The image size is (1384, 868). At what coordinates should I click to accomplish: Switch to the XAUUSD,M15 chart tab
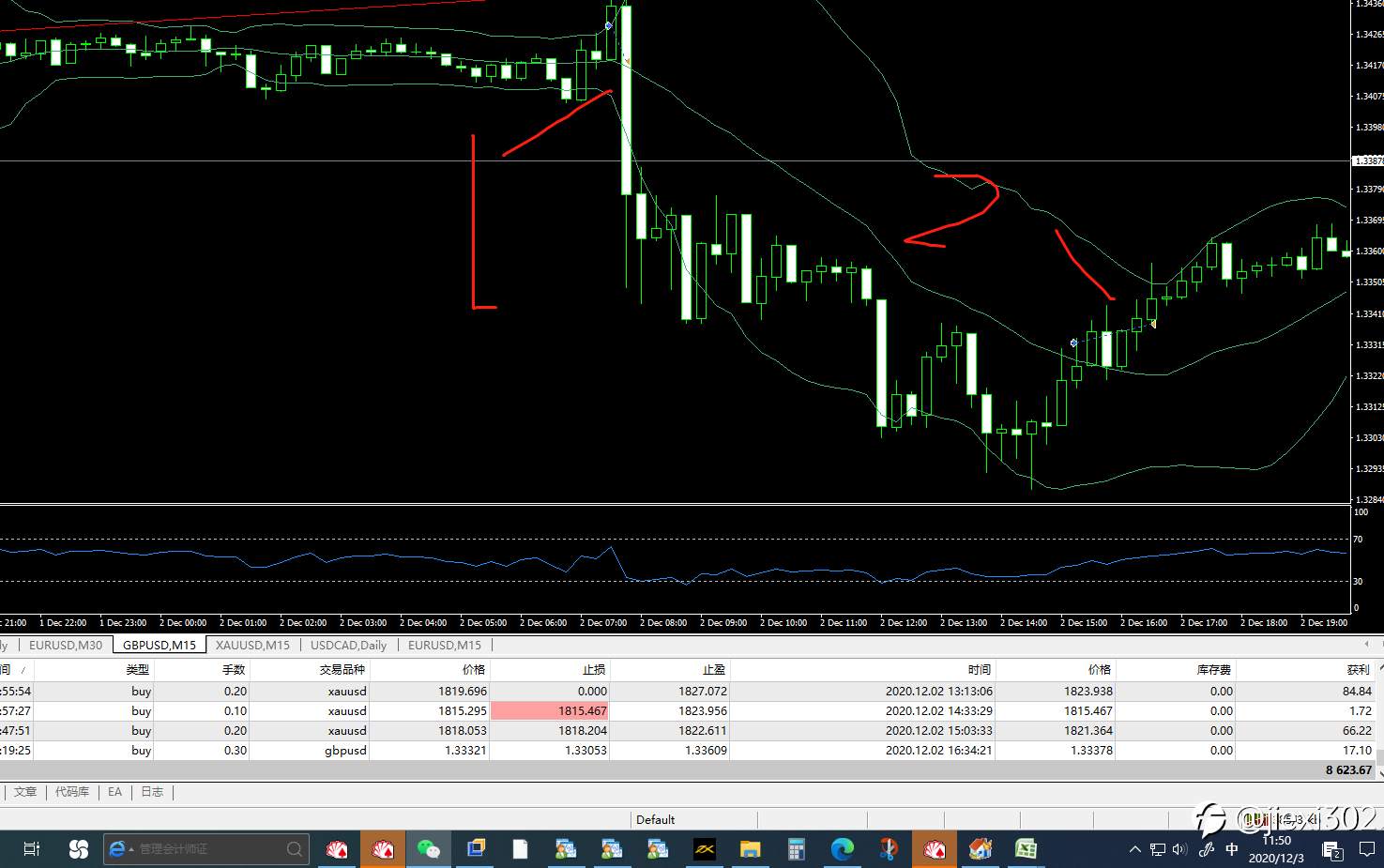point(252,645)
